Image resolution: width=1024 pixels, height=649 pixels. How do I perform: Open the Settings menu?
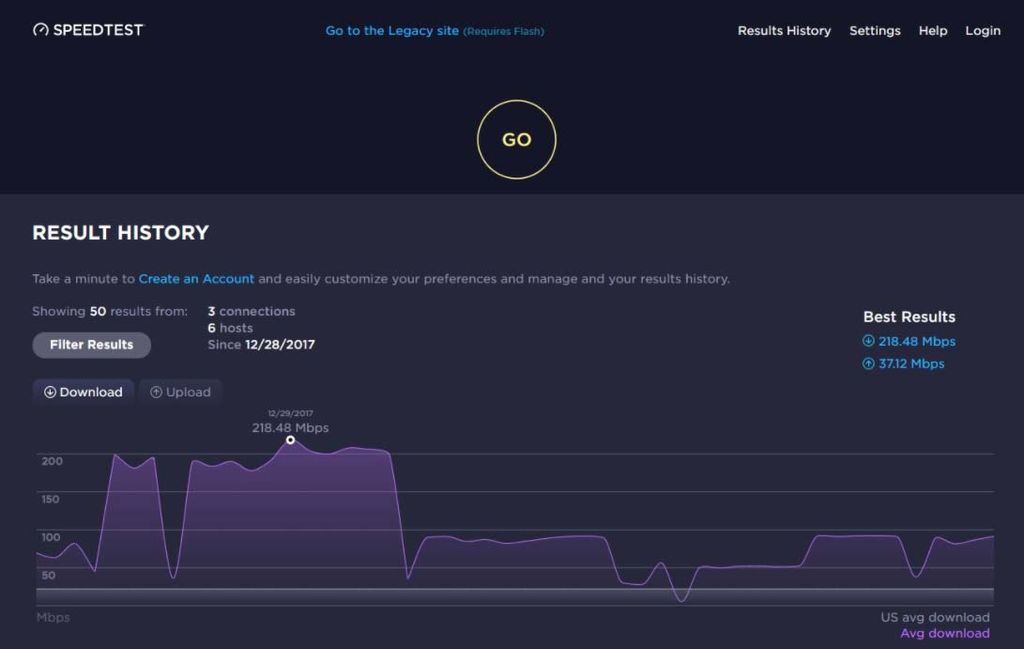875,31
